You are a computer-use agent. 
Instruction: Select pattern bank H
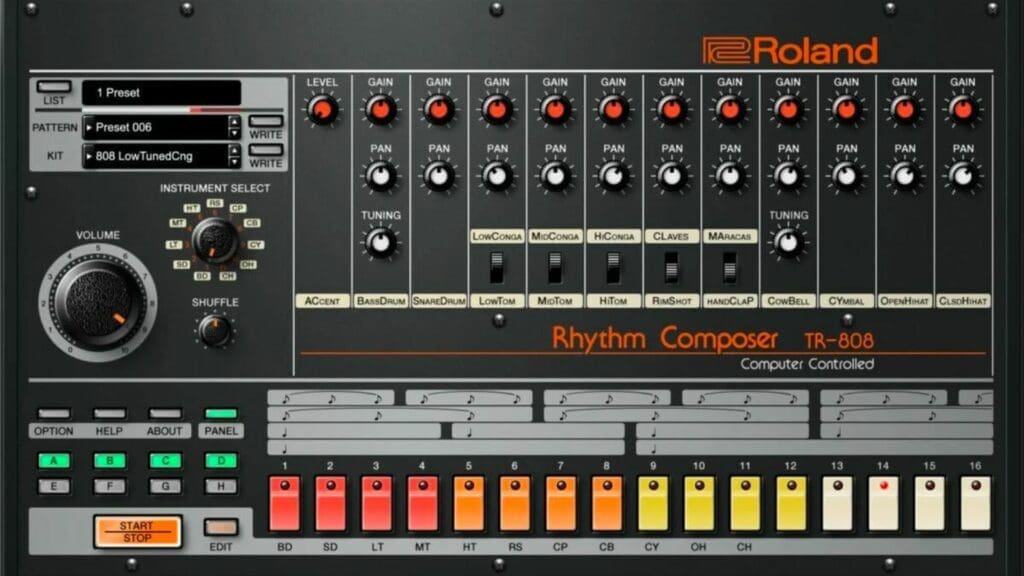pos(221,487)
